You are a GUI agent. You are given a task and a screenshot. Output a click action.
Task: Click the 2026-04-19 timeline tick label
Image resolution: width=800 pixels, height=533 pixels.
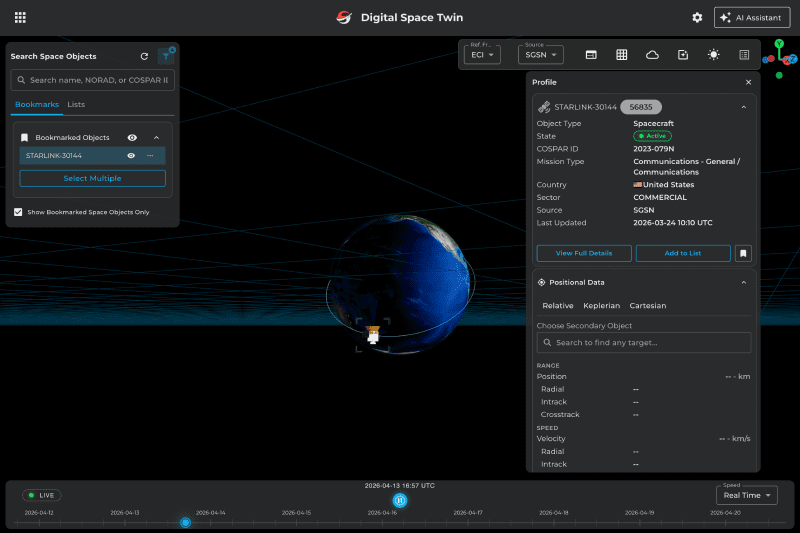point(639,513)
